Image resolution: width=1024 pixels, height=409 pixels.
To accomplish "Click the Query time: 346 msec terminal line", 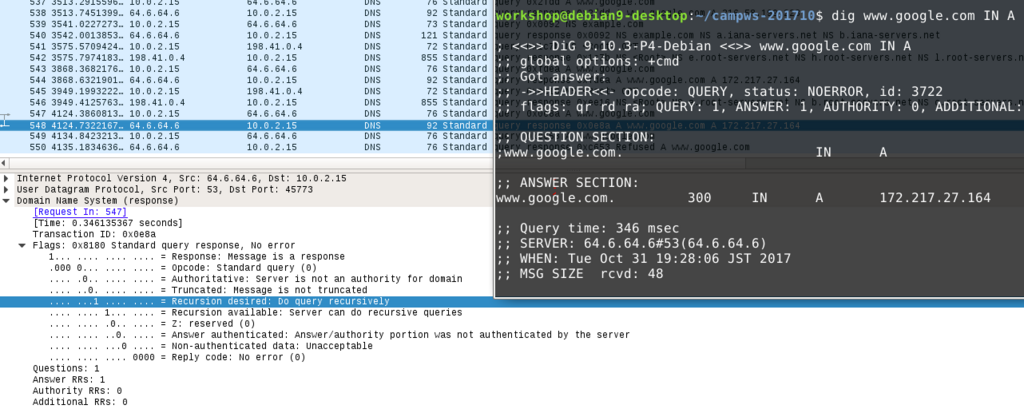I will point(588,229).
